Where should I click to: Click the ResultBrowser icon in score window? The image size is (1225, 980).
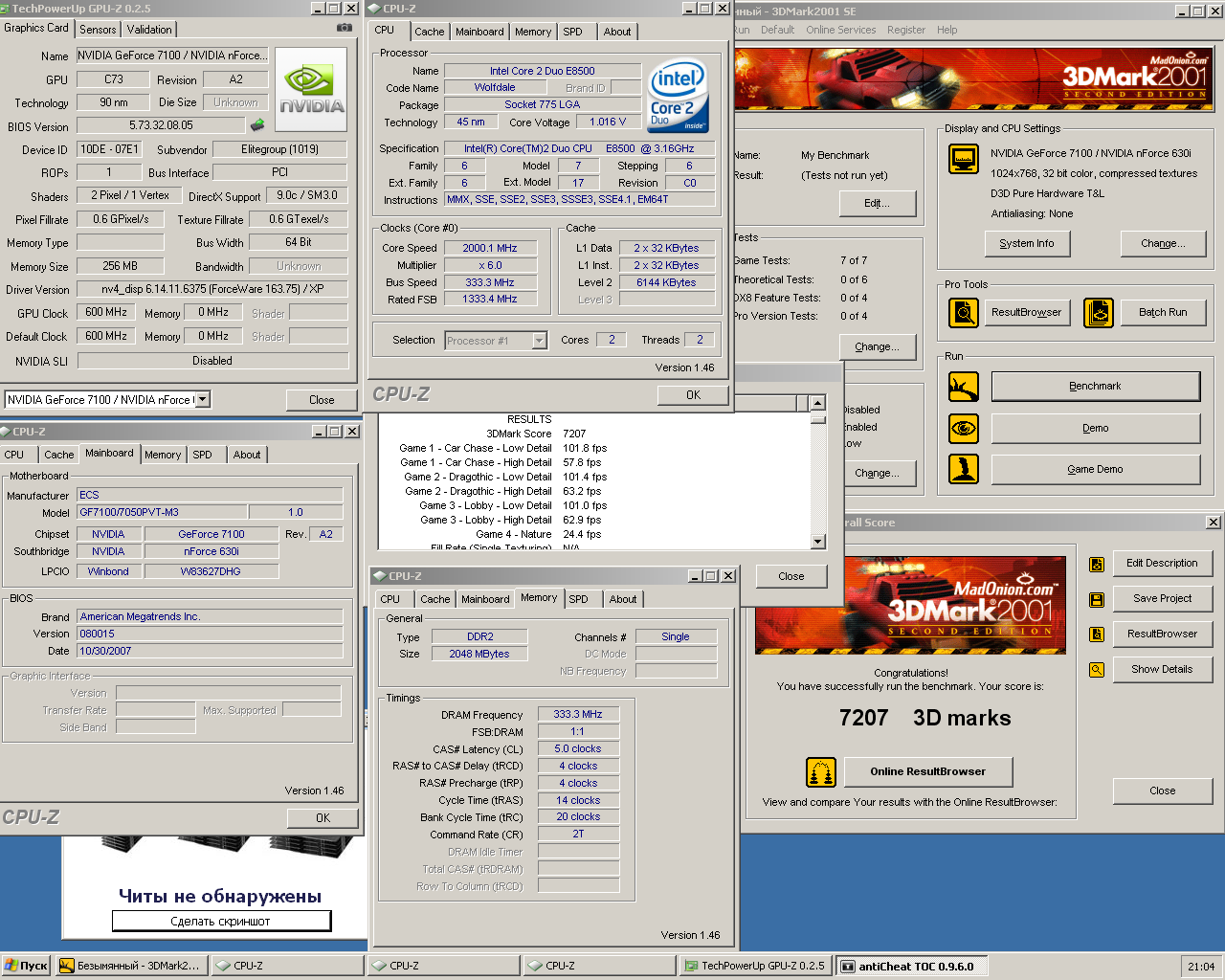[1097, 634]
